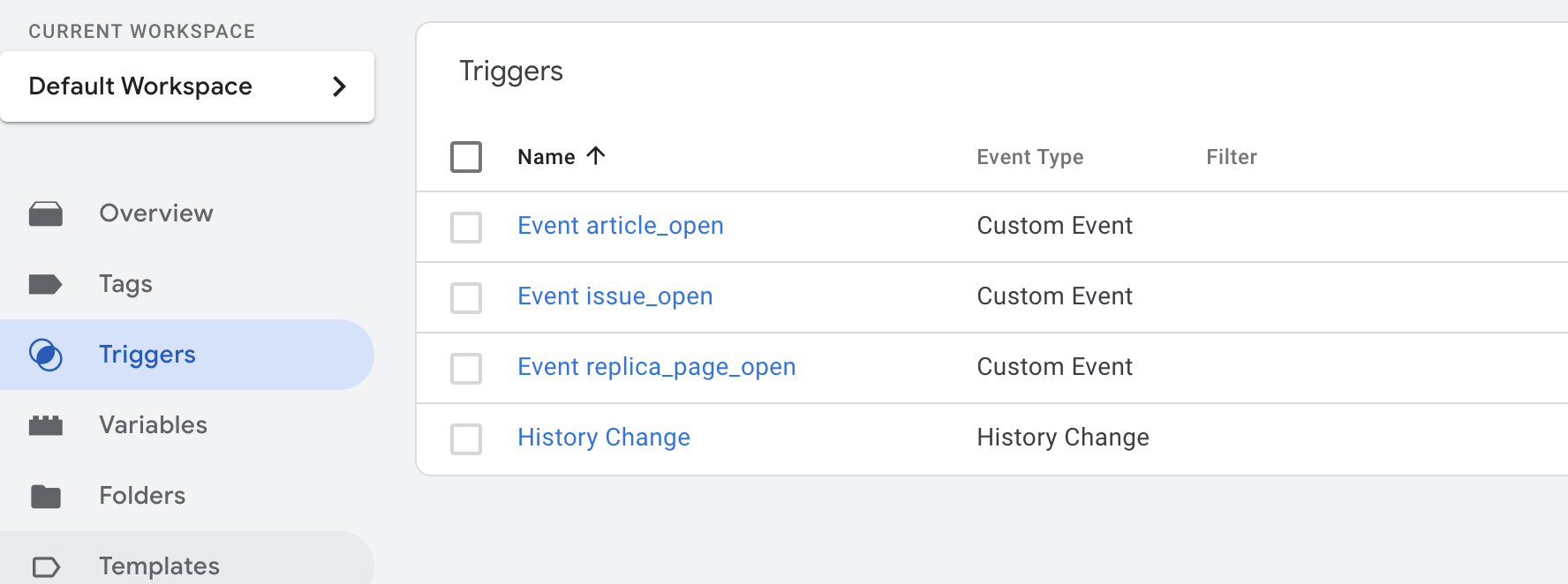The image size is (1568, 584).
Task: Tick the Event replica_page_open checkbox
Action: coord(466,368)
